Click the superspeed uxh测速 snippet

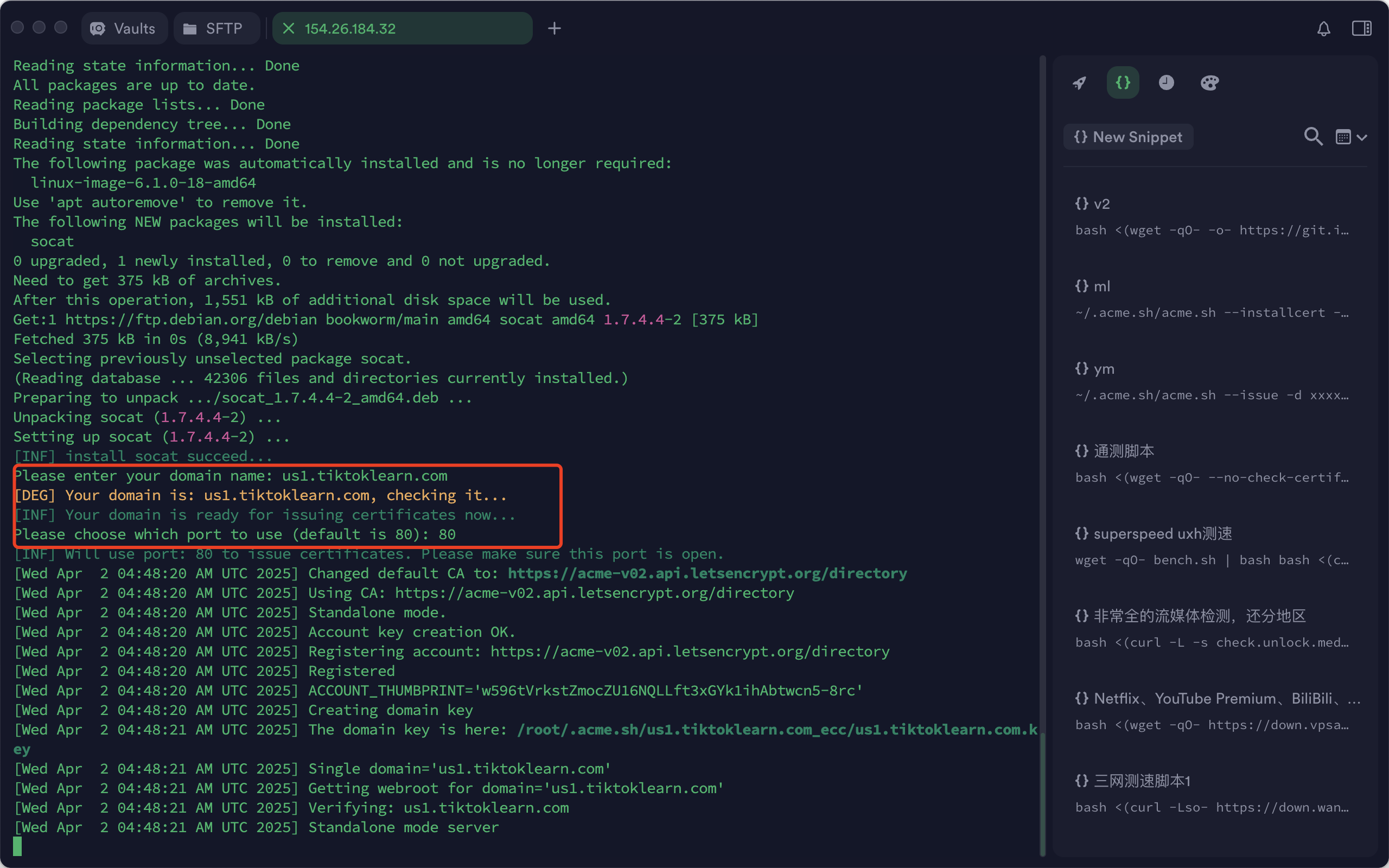1211,546
